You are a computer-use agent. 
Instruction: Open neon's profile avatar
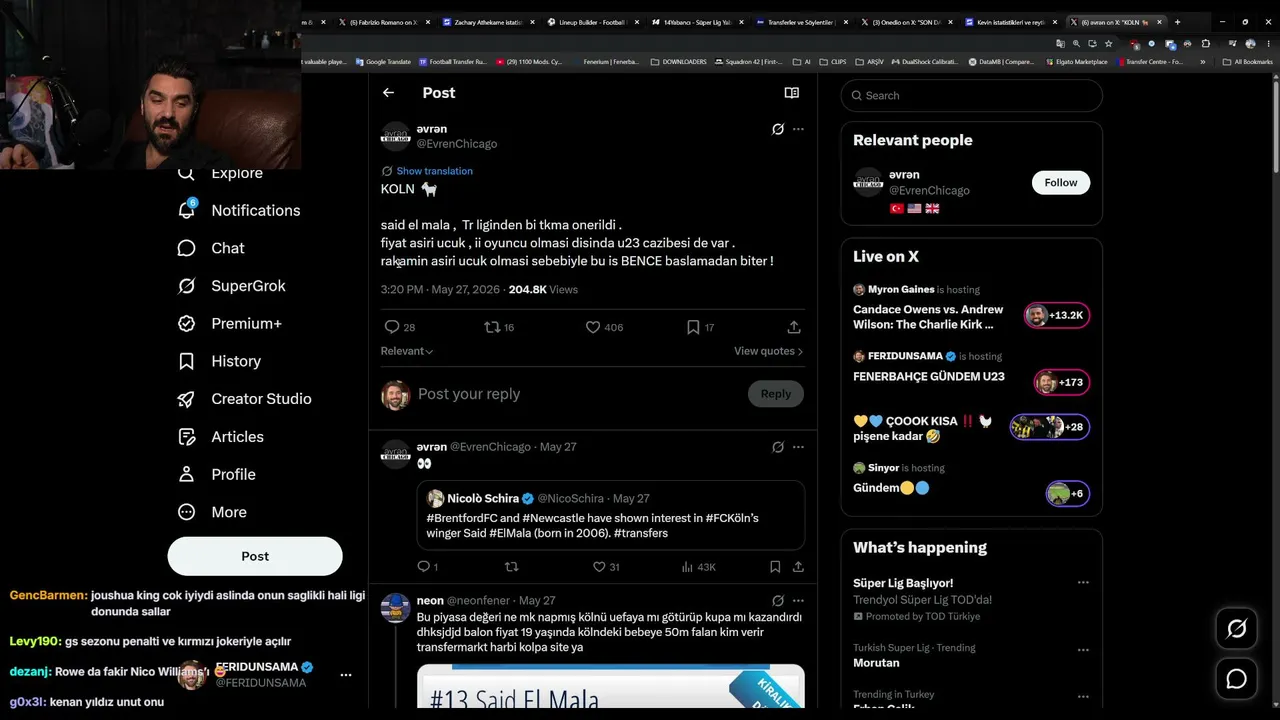point(396,608)
